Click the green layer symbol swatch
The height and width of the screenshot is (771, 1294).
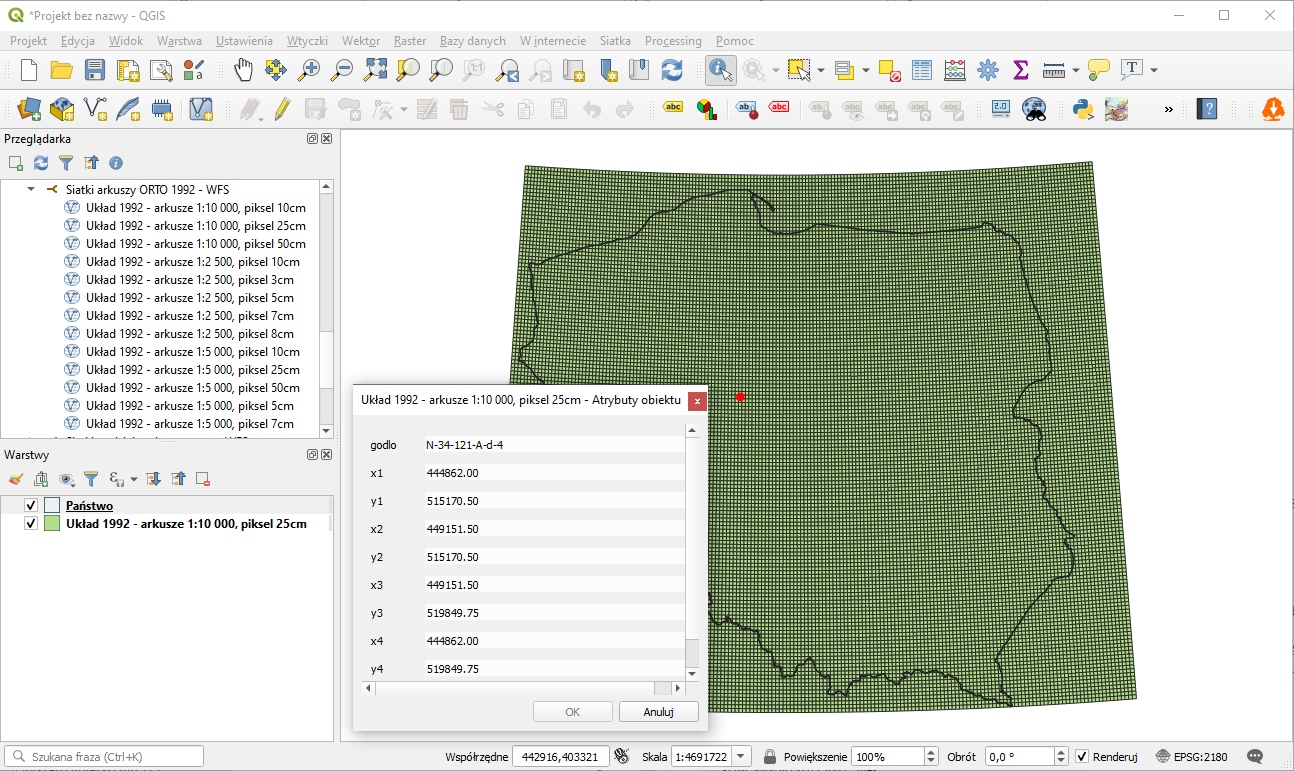pos(52,524)
